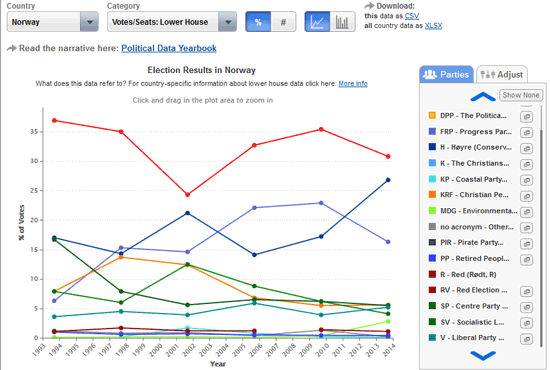Screen dimensions: 550x370
Task: Expand party list with down chevron
Action: tap(483, 355)
